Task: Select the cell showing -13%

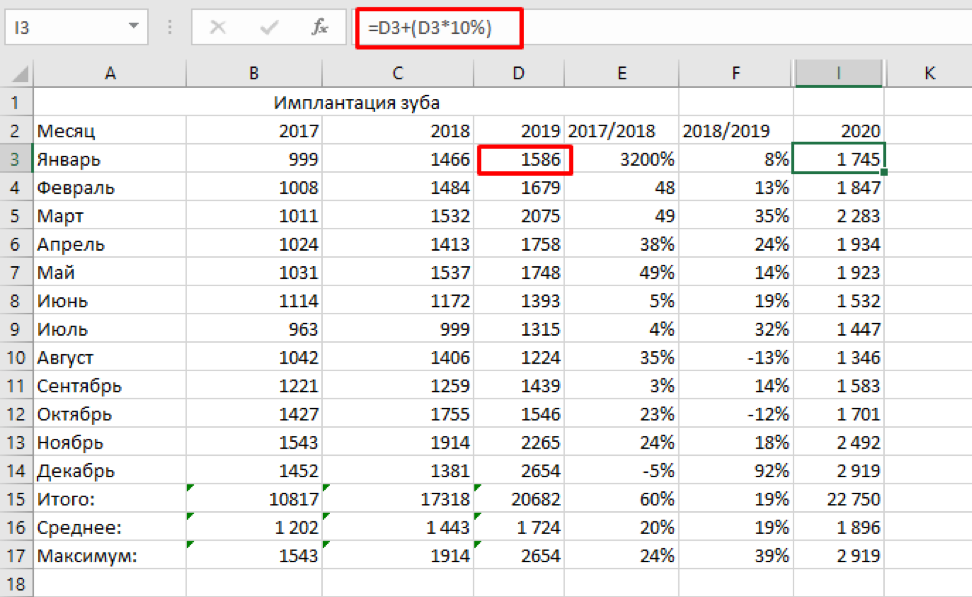Action: point(736,357)
